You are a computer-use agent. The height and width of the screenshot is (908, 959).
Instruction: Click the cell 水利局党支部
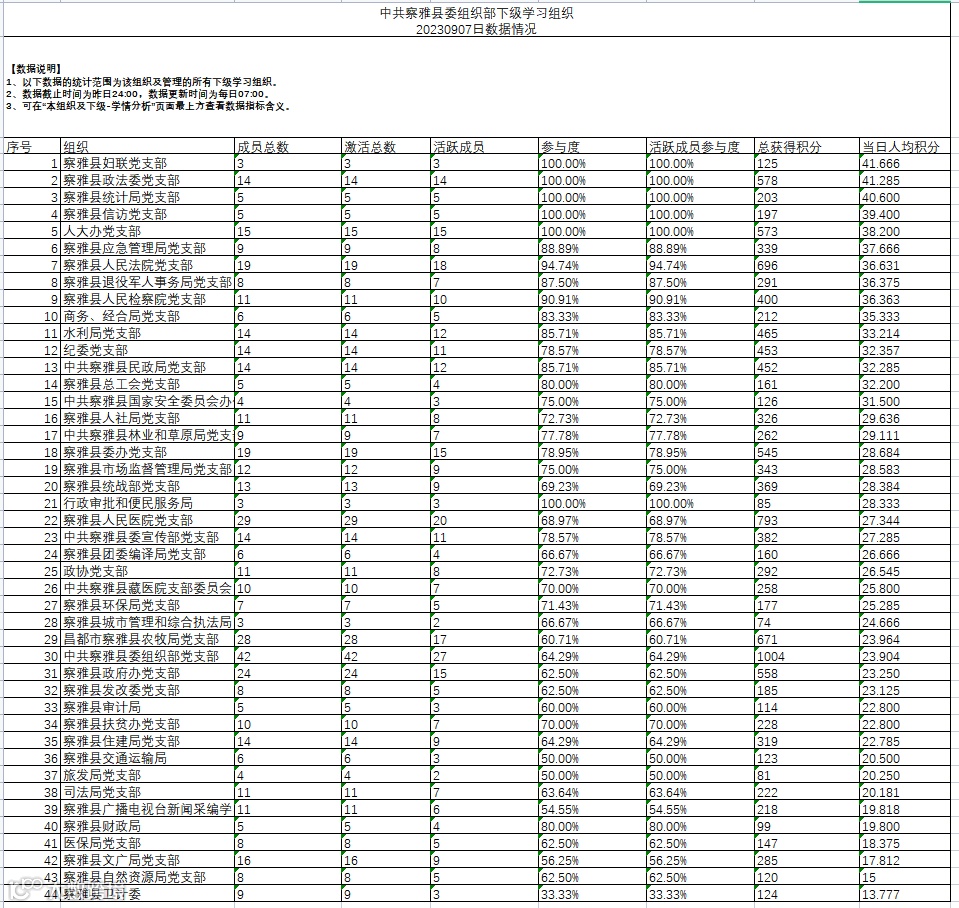pyautogui.click(x=147, y=333)
